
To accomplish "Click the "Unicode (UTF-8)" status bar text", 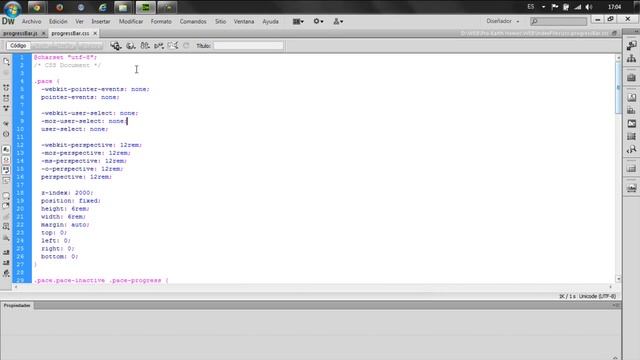I will [x=597, y=296].
